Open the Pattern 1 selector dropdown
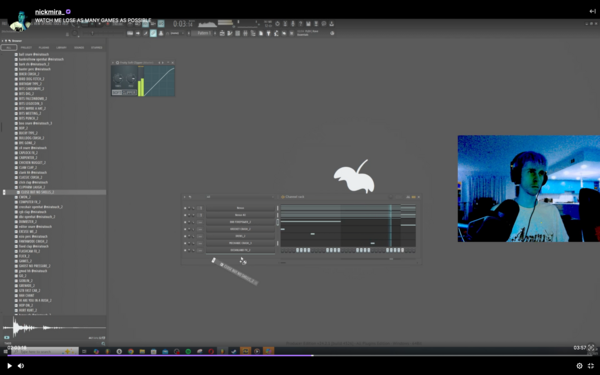The height and width of the screenshot is (375, 600). (x=203, y=33)
